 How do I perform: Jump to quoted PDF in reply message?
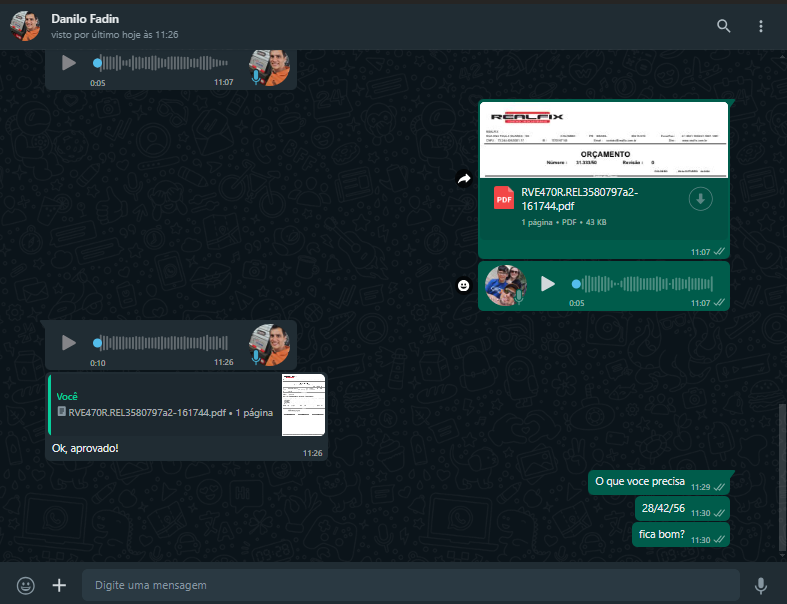coord(165,404)
